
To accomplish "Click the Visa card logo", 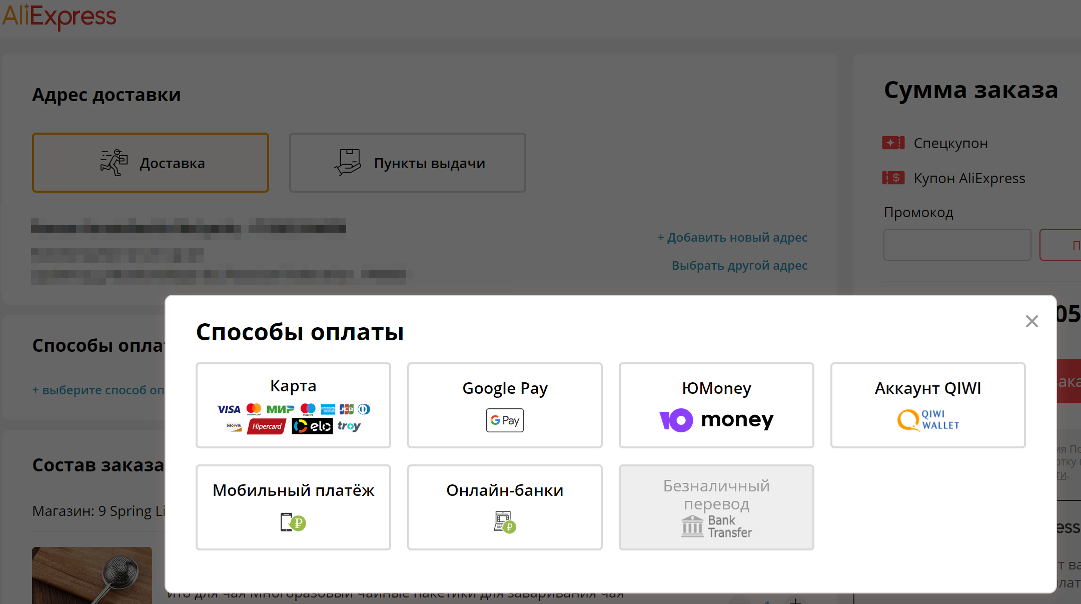I will click(229, 409).
